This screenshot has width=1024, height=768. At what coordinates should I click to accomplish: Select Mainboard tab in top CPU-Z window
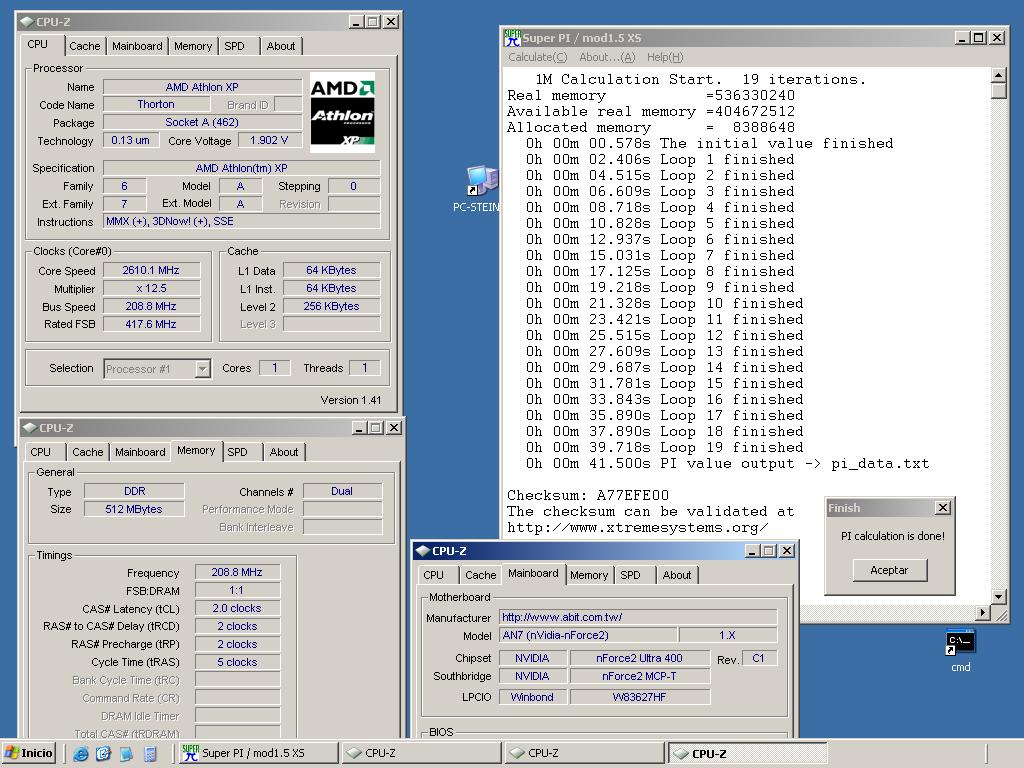pos(137,46)
